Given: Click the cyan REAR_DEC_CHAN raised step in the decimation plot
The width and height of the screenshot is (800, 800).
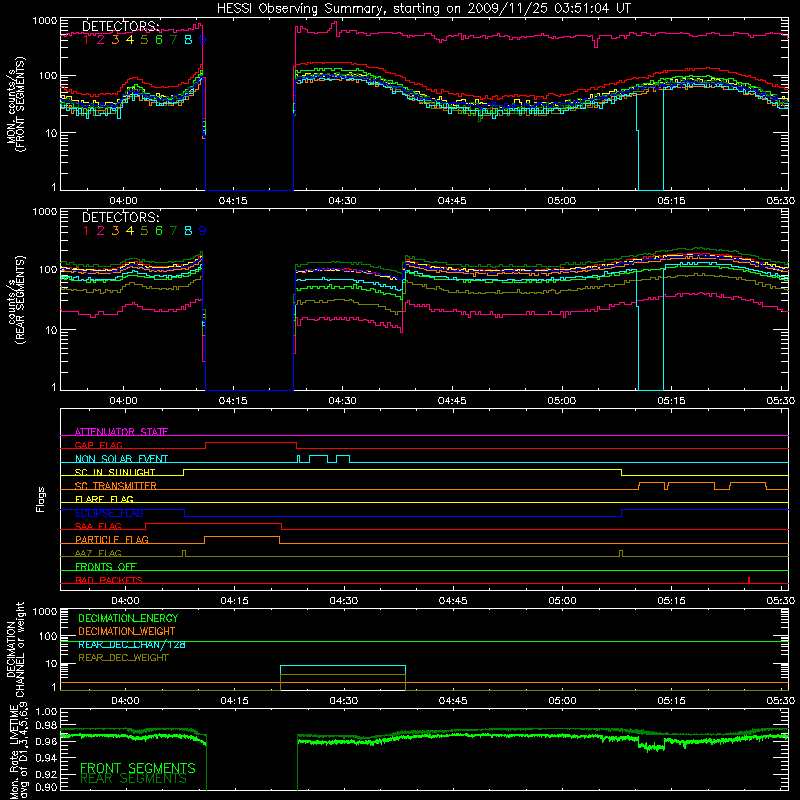Looking at the screenshot, I should click(x=343, y=666).
